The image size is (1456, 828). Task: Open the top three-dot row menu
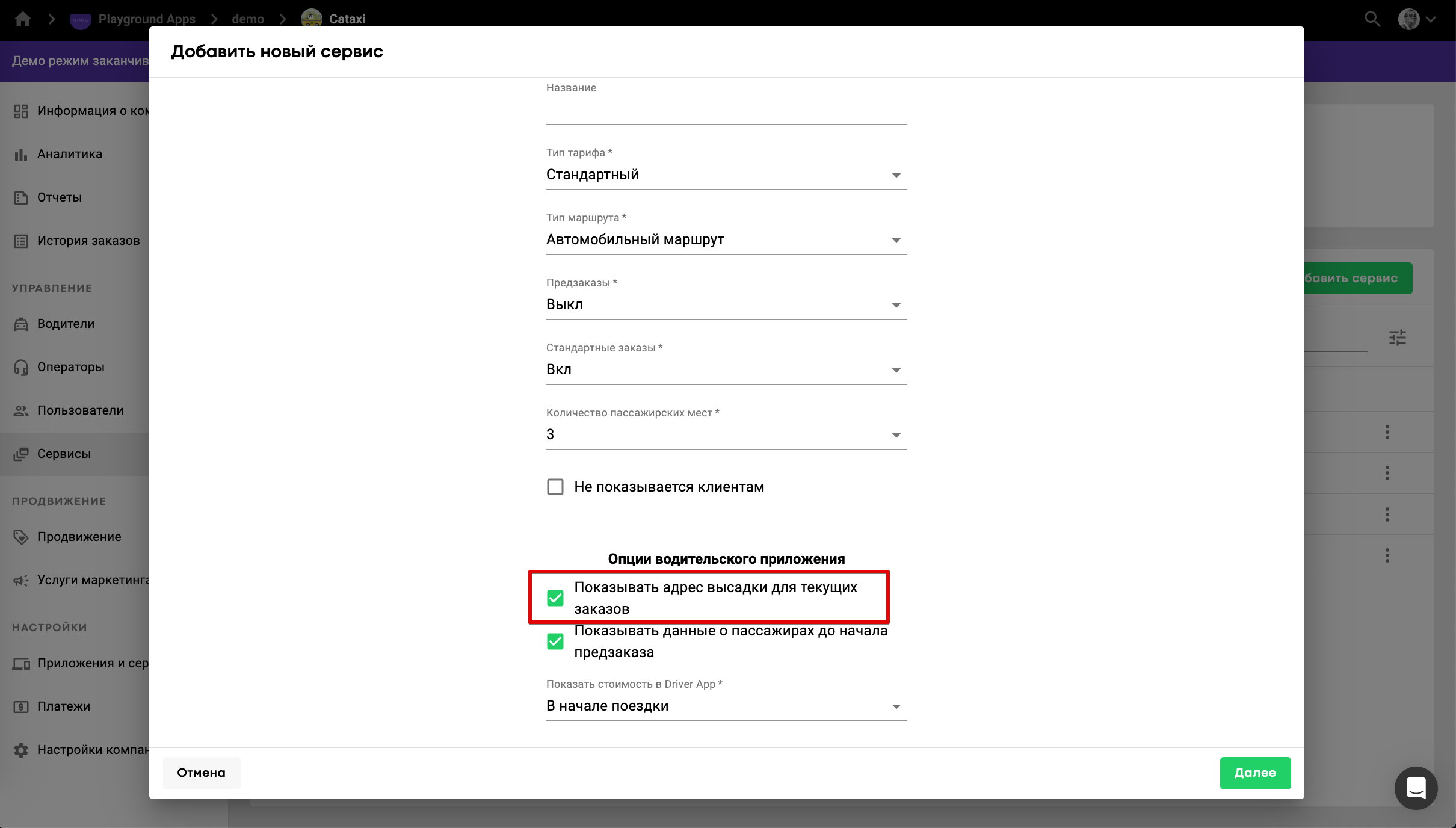coord(1387,432)
